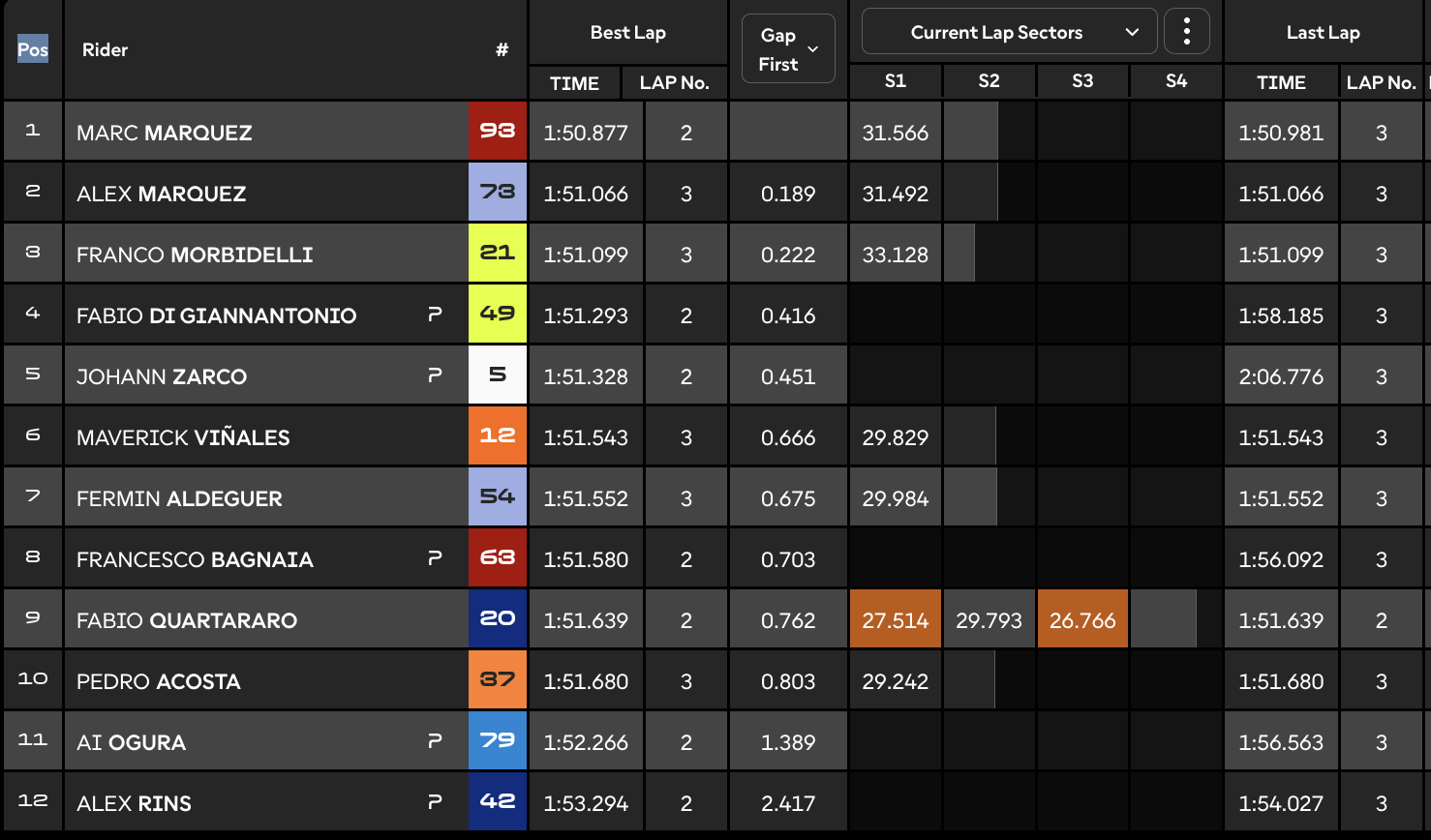Select Morbidelli's yellow number 21 badge

pyautogui.click(x=498, y=253)
